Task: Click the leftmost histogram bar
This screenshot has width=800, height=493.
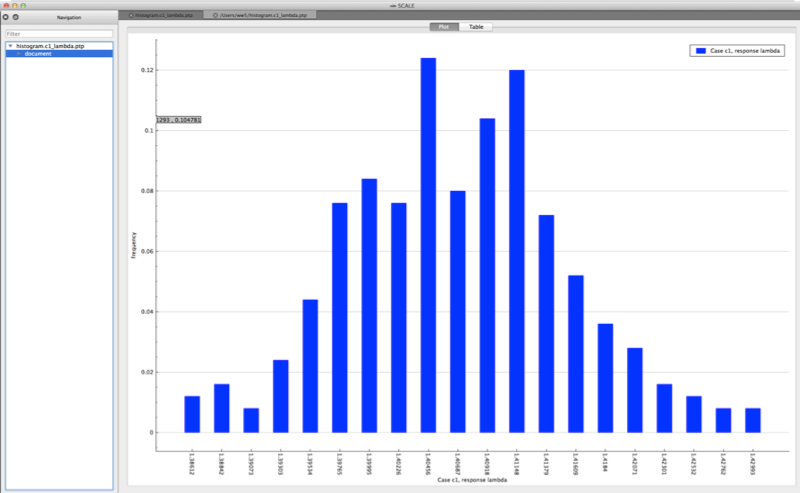Action: (192, 414)
